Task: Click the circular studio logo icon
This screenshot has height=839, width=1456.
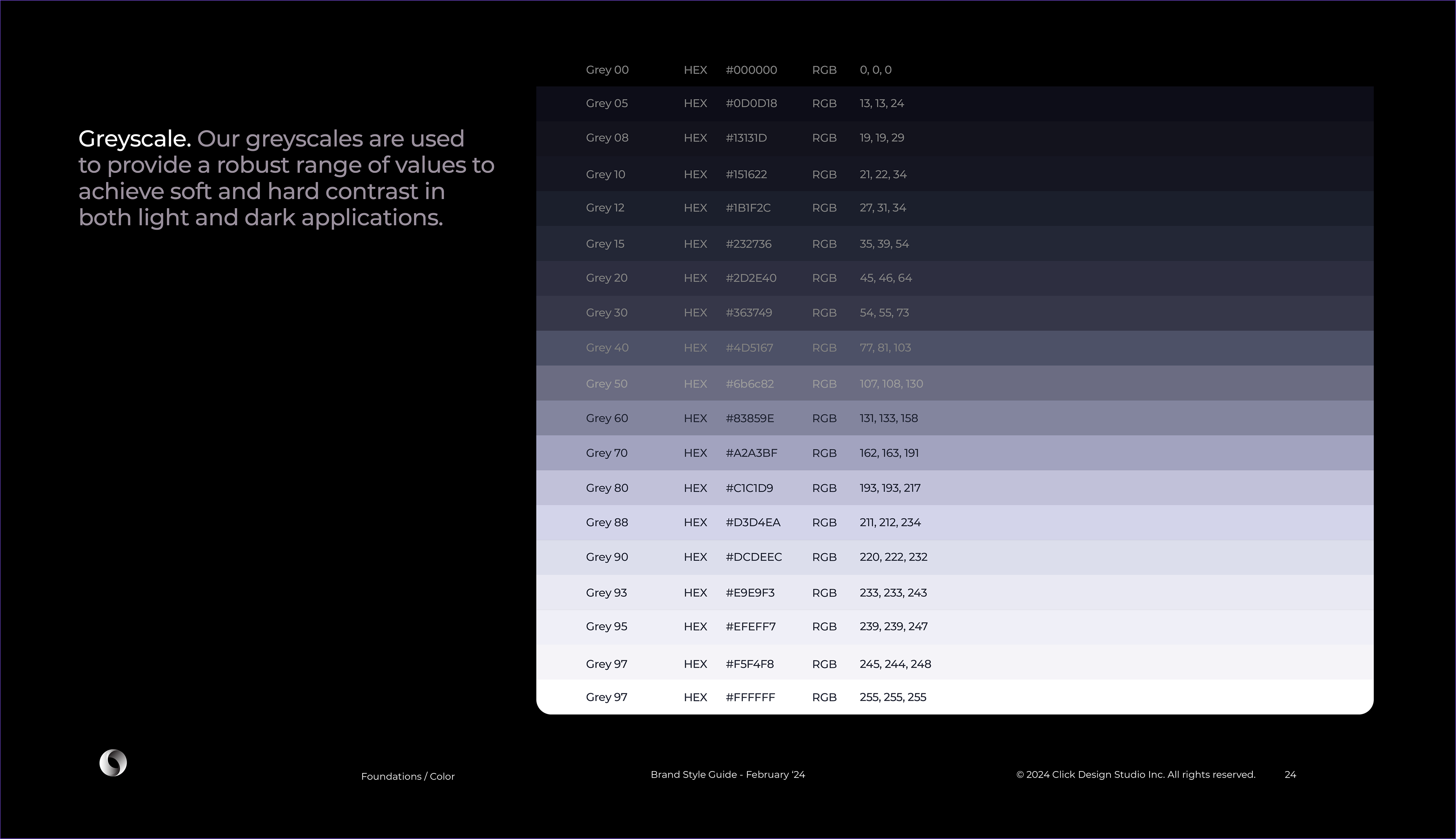Action: pos(113,763)
